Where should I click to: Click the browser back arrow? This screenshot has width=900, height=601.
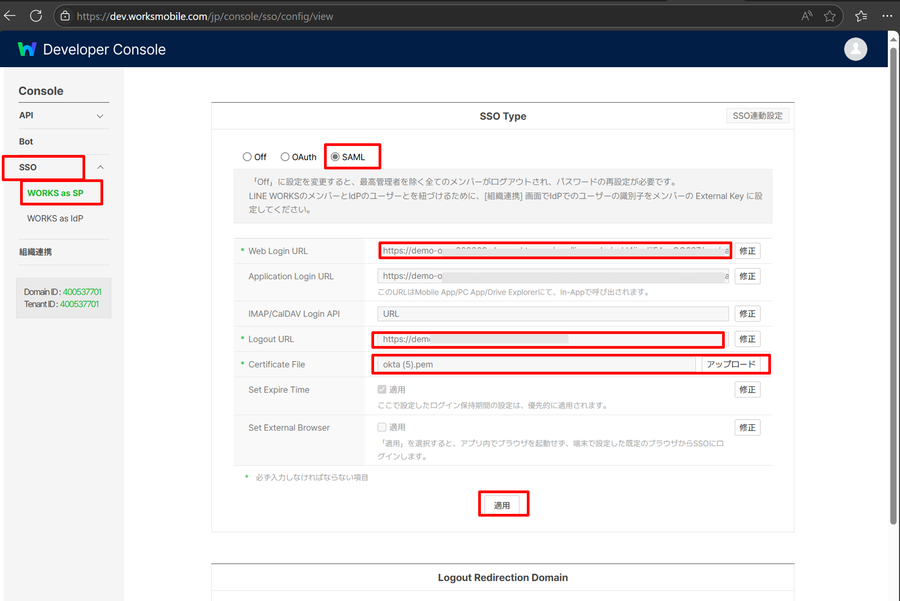(10, 16)
